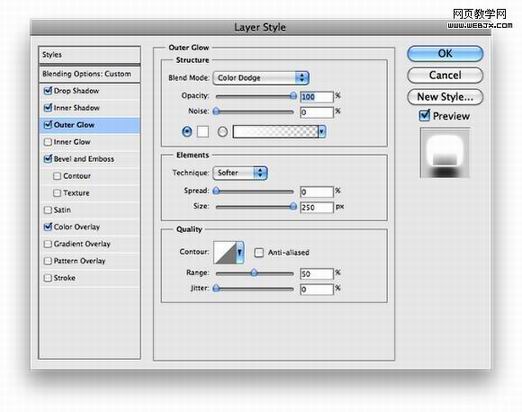Screen dimensions: 522x412
Task: Open the Technique Softer dropdown
Action: pos(240,173)
